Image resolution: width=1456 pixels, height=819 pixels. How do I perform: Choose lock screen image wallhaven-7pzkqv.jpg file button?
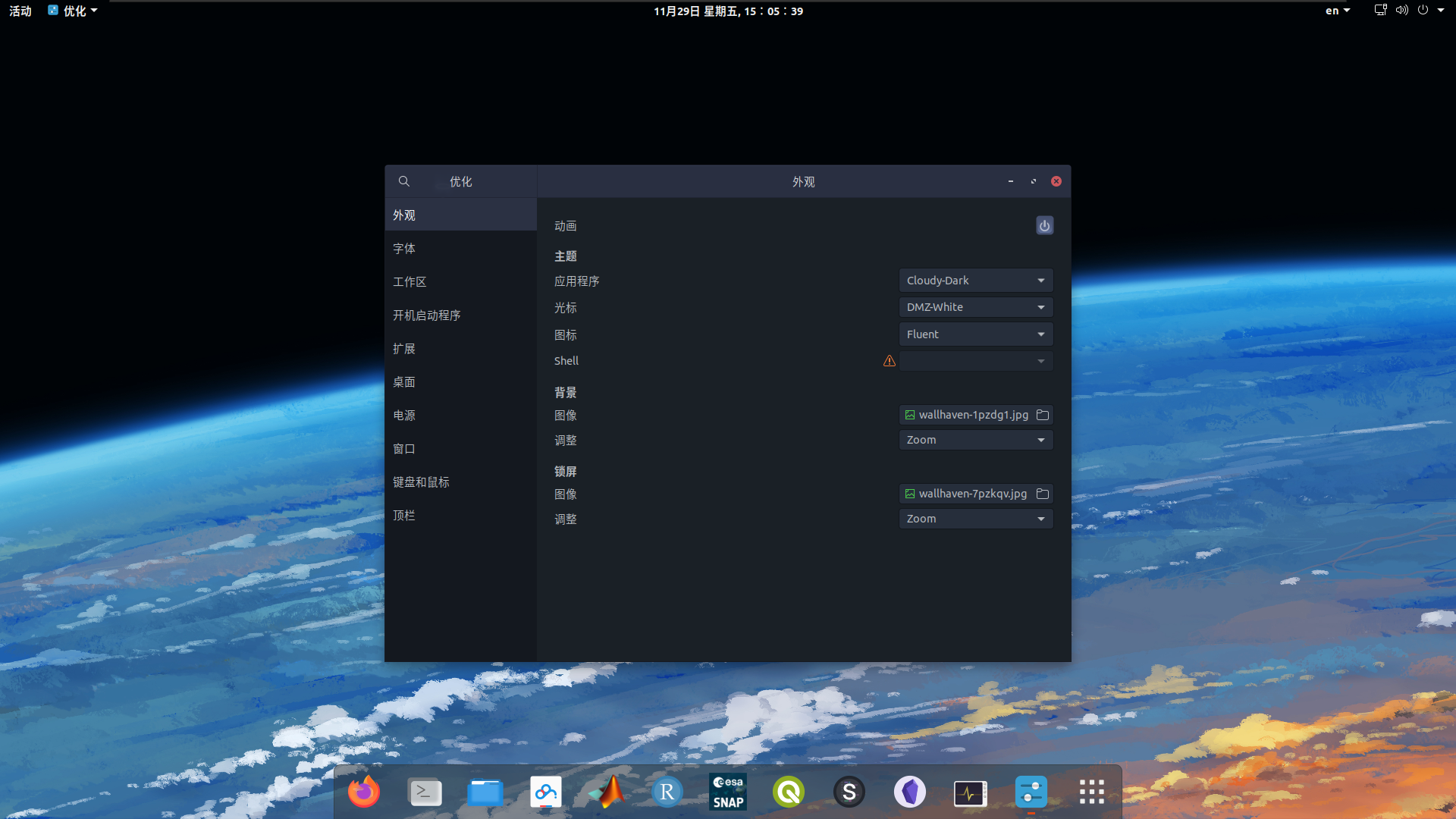tap(975, 494)
